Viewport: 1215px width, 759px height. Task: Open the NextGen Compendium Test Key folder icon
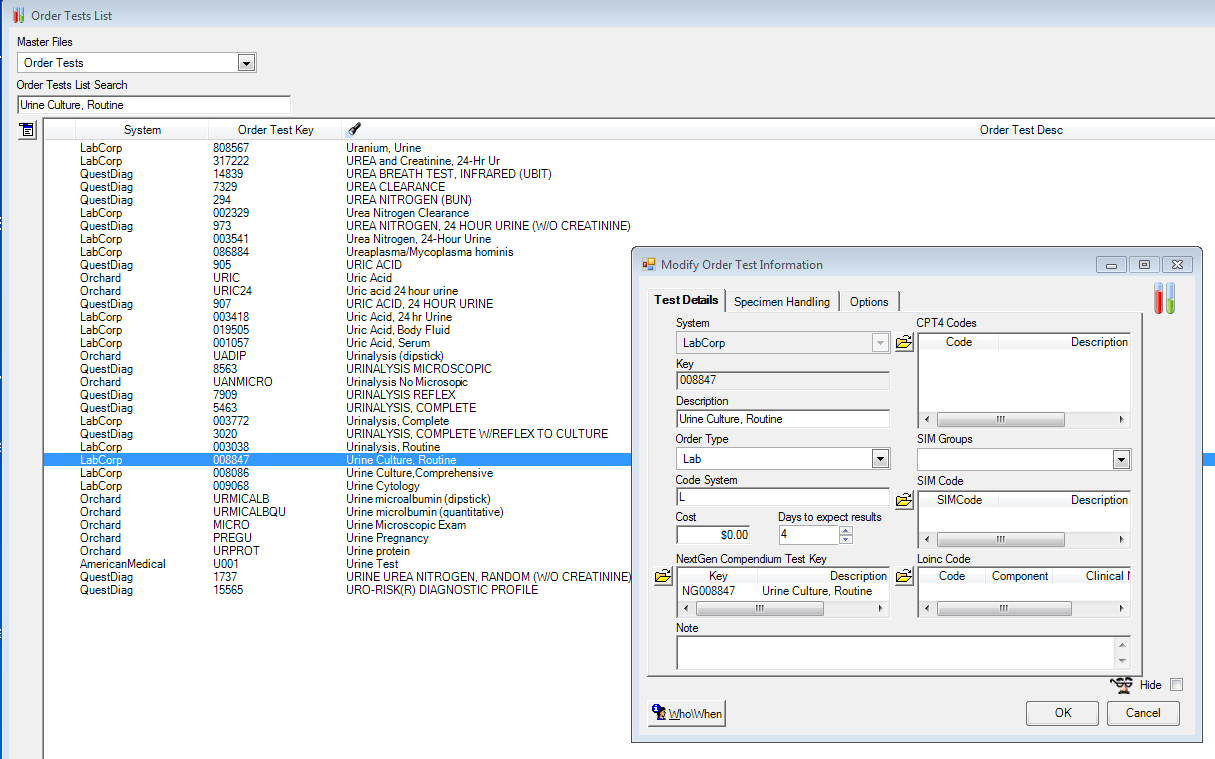663,577
